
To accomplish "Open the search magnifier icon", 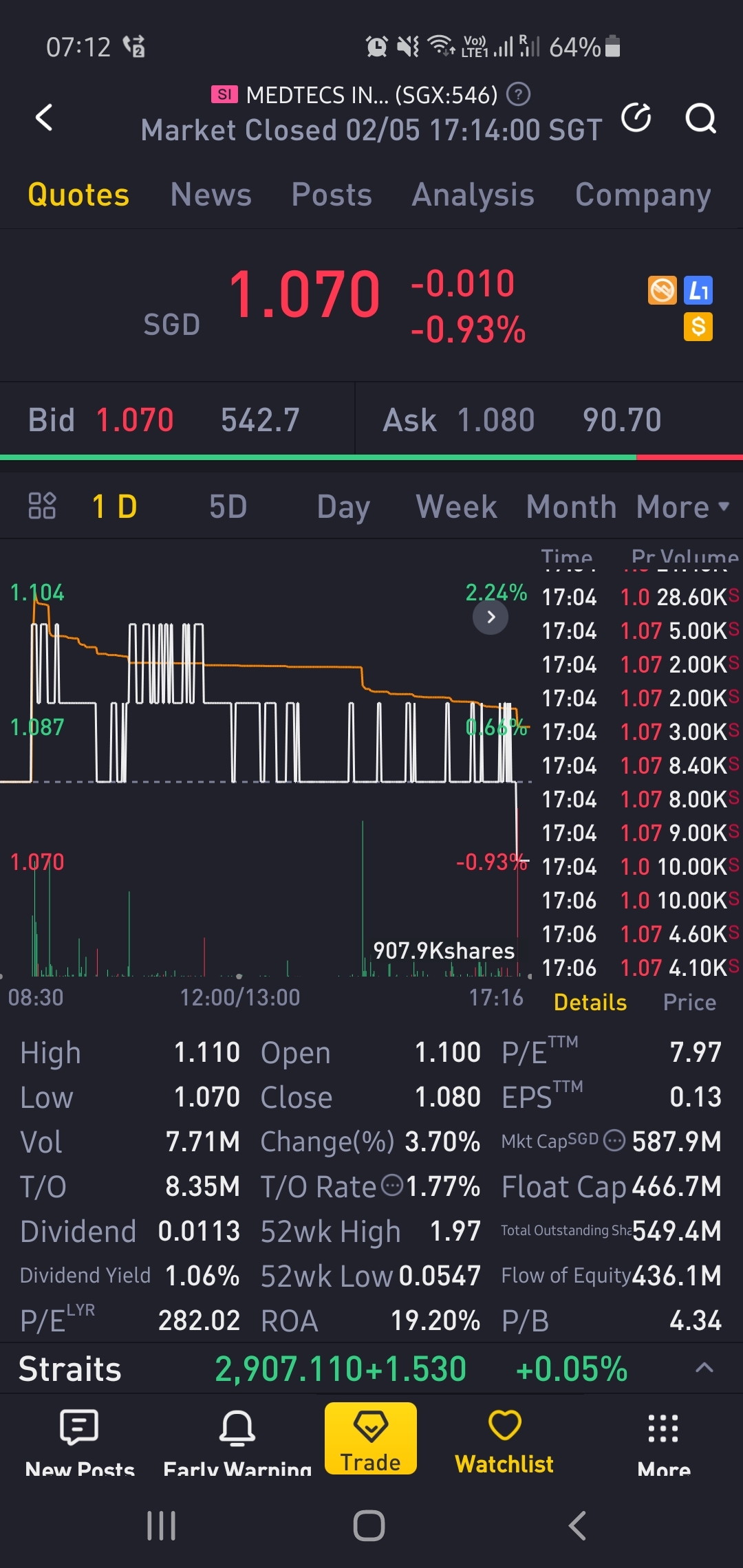I will click(700, 118).
